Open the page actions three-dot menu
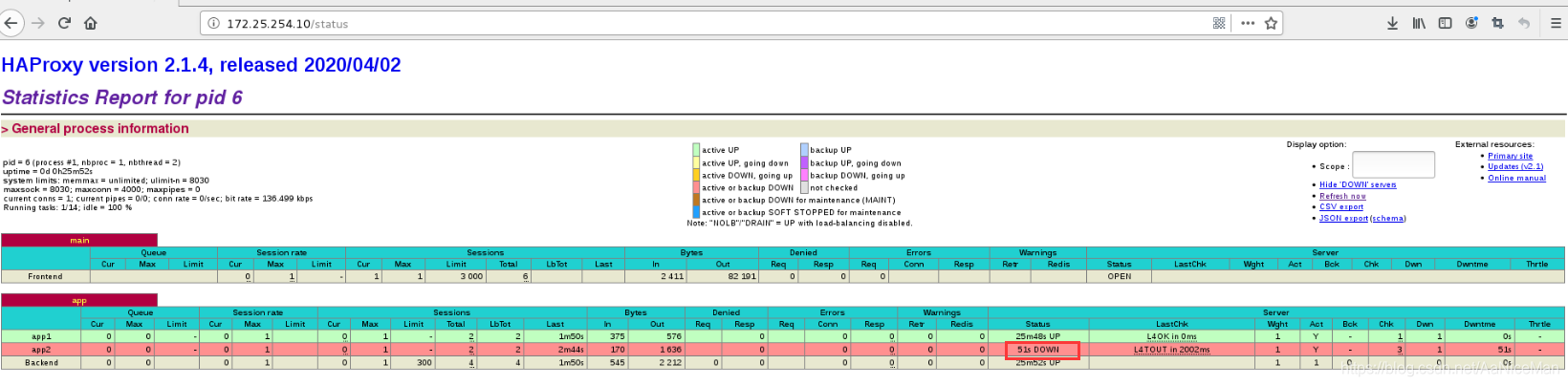This screenshot has height=386, width=1568. click(1248, 23)
